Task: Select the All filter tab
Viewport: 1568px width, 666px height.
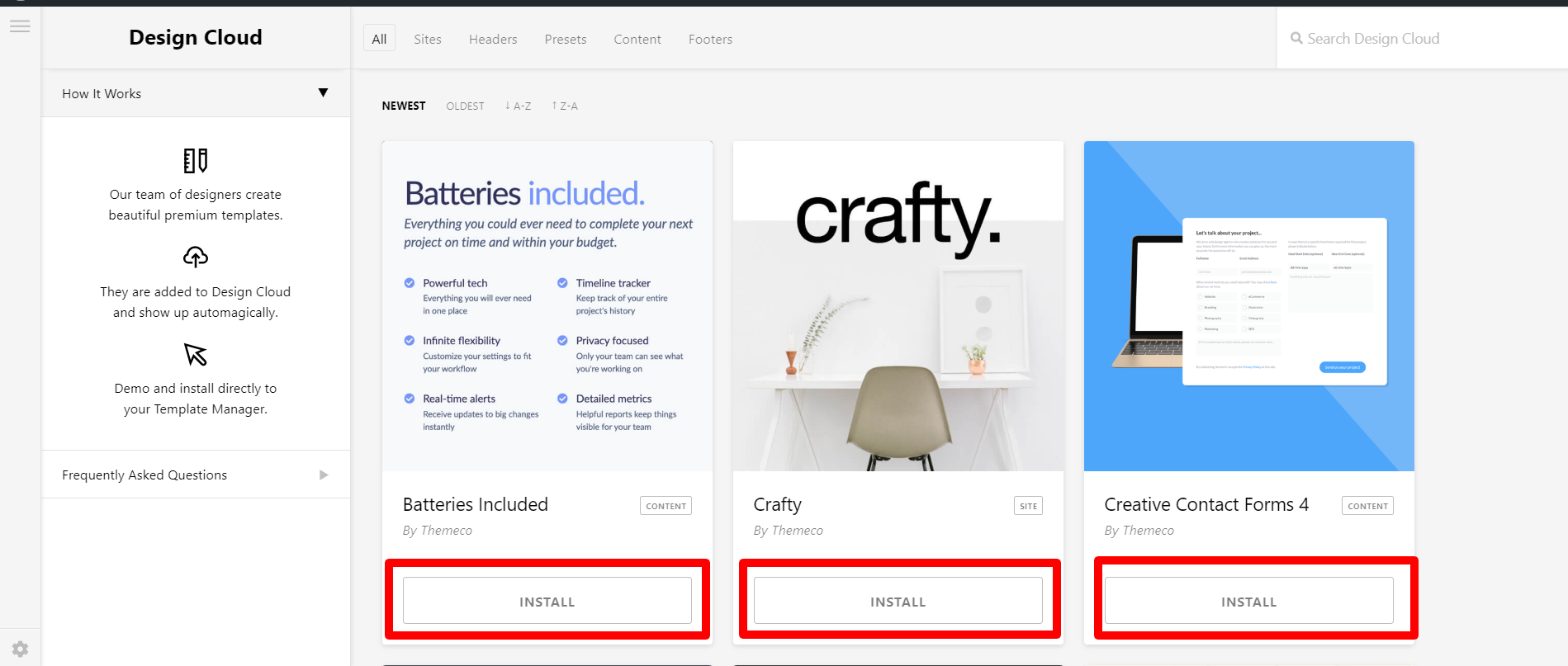Action: click(379, 39)
